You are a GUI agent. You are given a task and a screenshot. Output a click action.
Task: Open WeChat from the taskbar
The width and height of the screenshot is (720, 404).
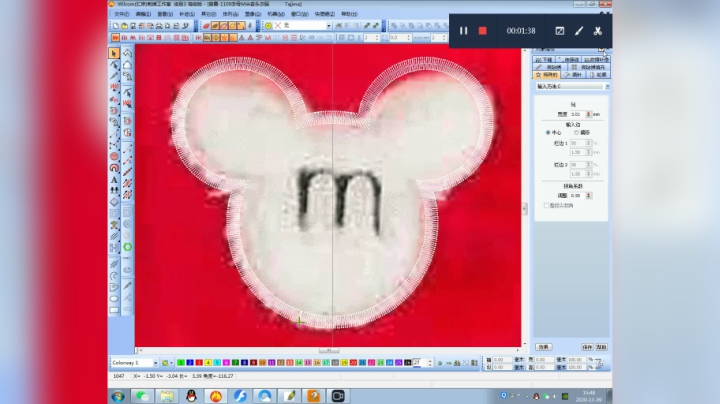click(142, 396)
